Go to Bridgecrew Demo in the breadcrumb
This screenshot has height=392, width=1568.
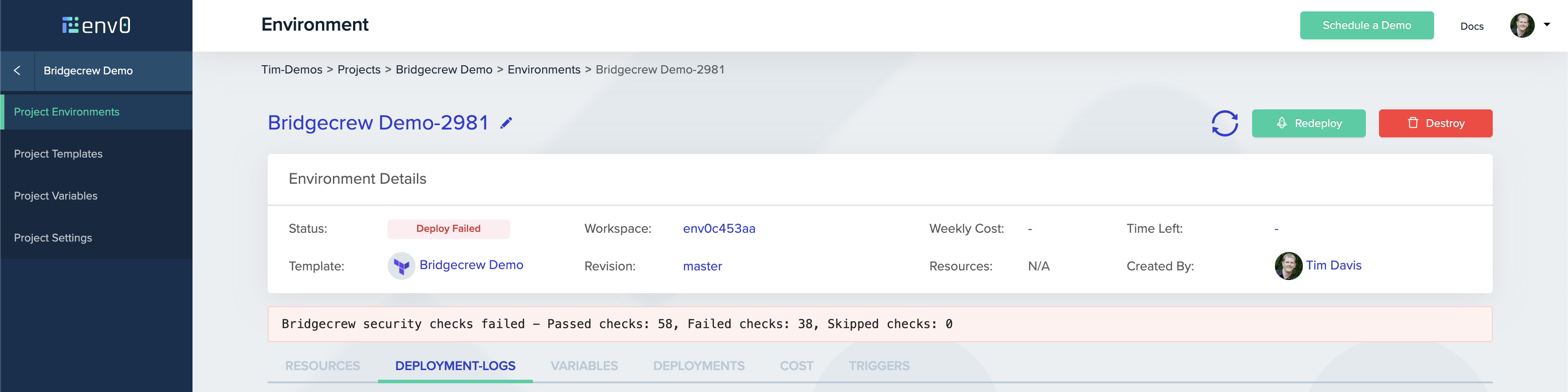coord(444,70)
